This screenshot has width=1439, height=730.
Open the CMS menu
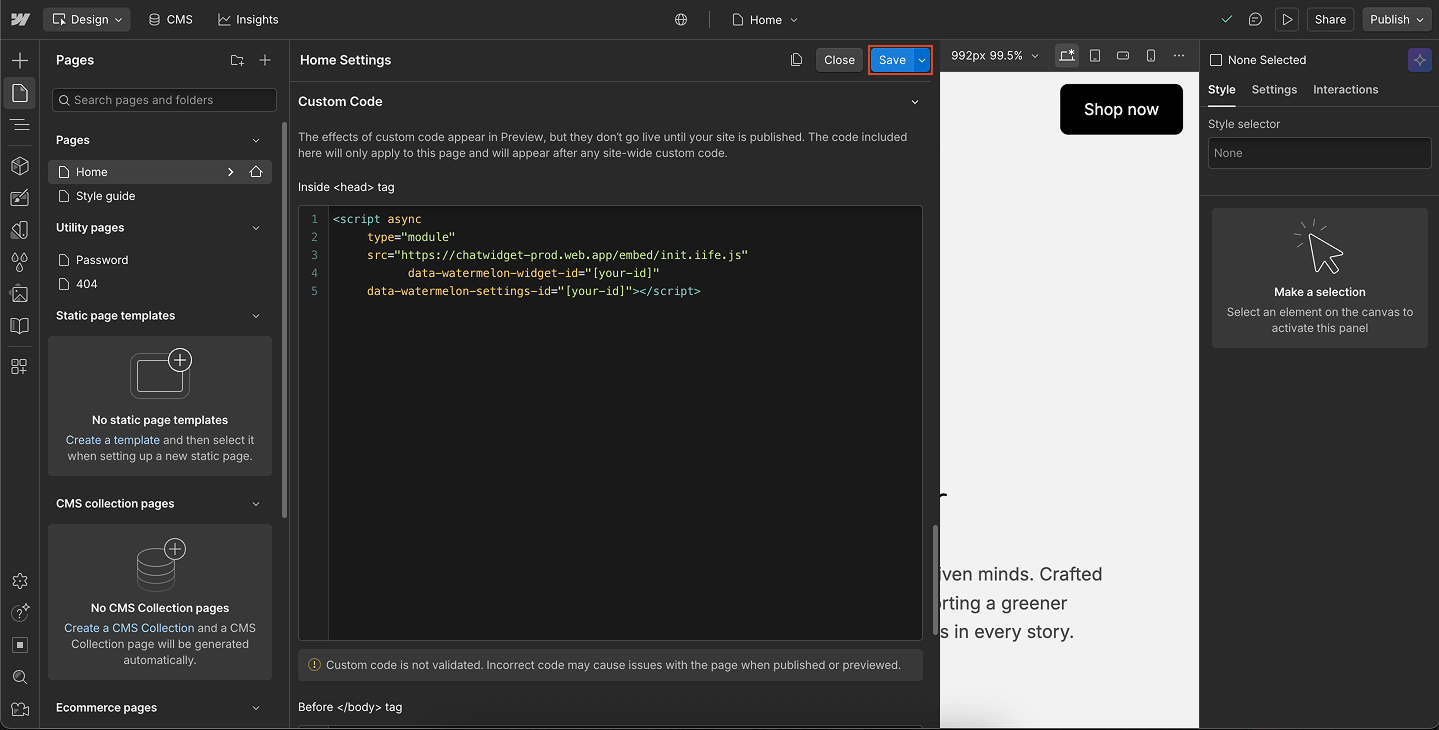[170, 19]
